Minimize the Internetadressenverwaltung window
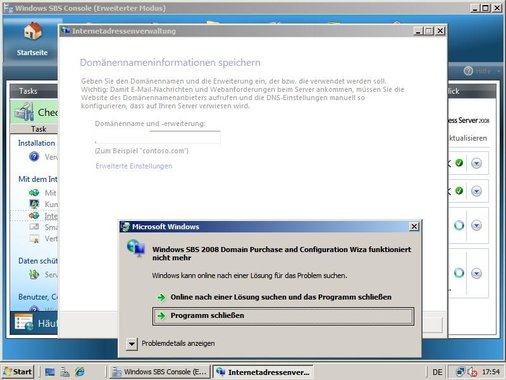This screenshot has width=506, height=380. coord(418,31)
